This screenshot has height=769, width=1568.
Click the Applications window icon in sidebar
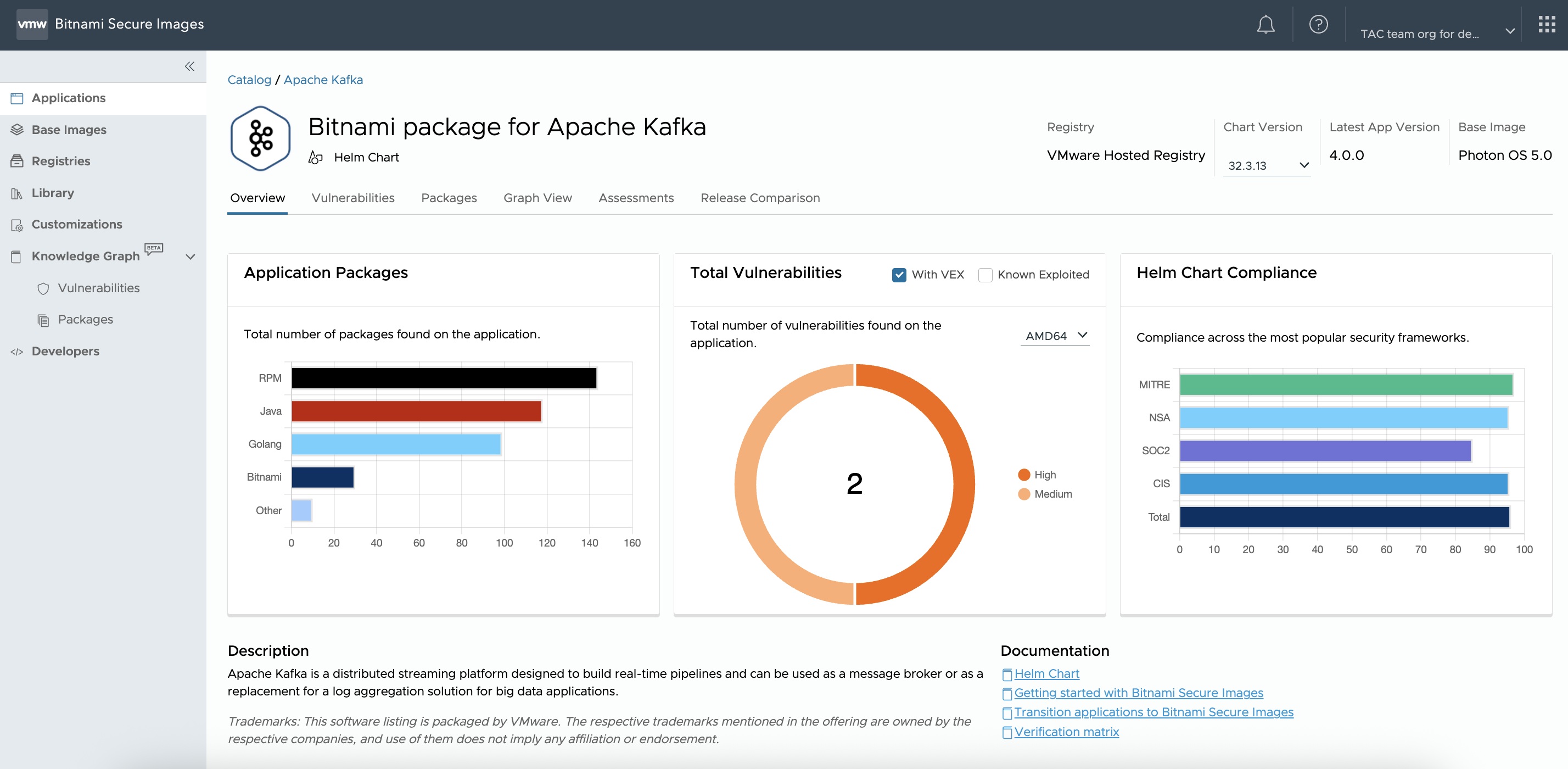pos(17,99)
